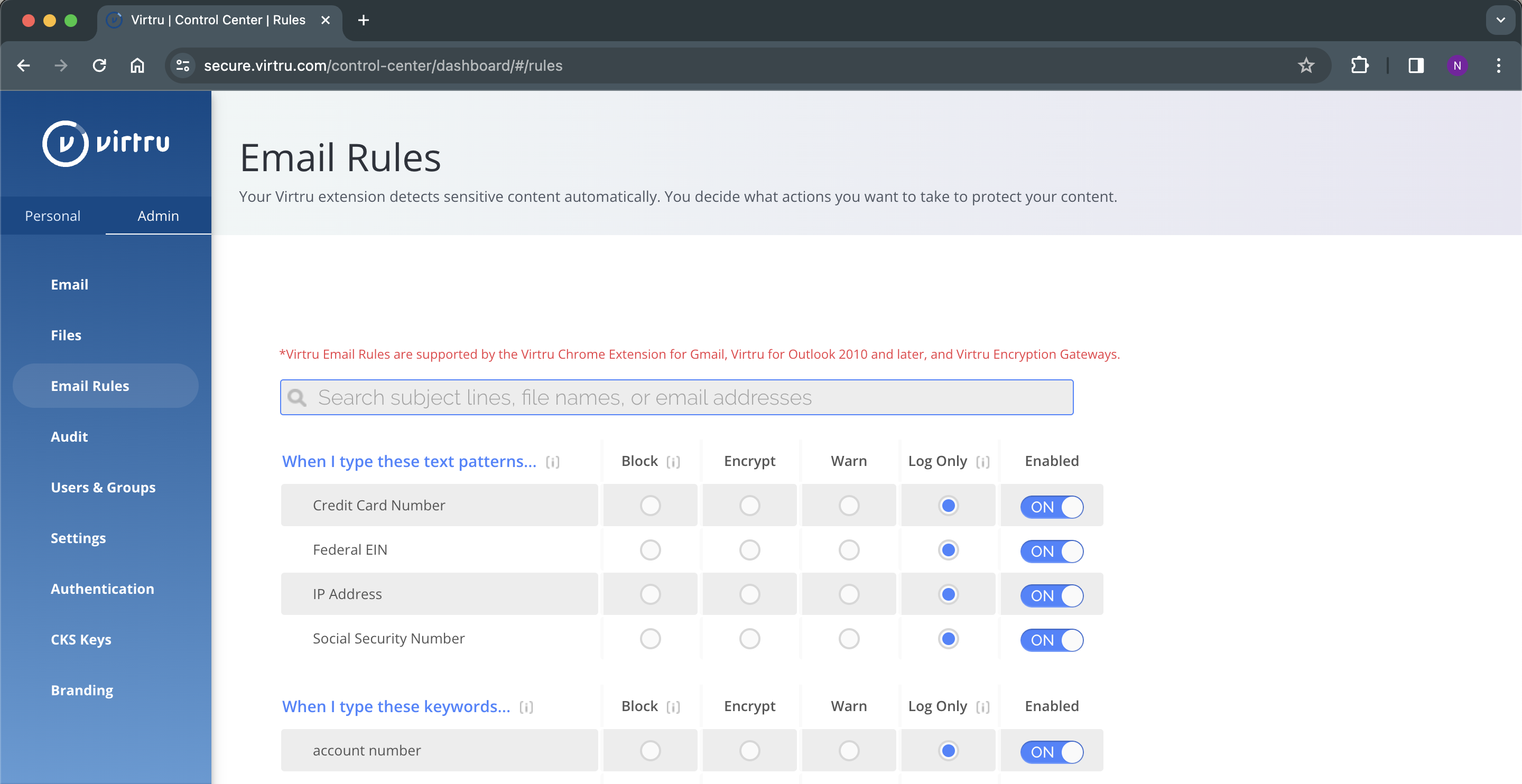The image size is (1522, 784).
Task: Select Encrypt for Social Security Number
Action: click(749, 639)
